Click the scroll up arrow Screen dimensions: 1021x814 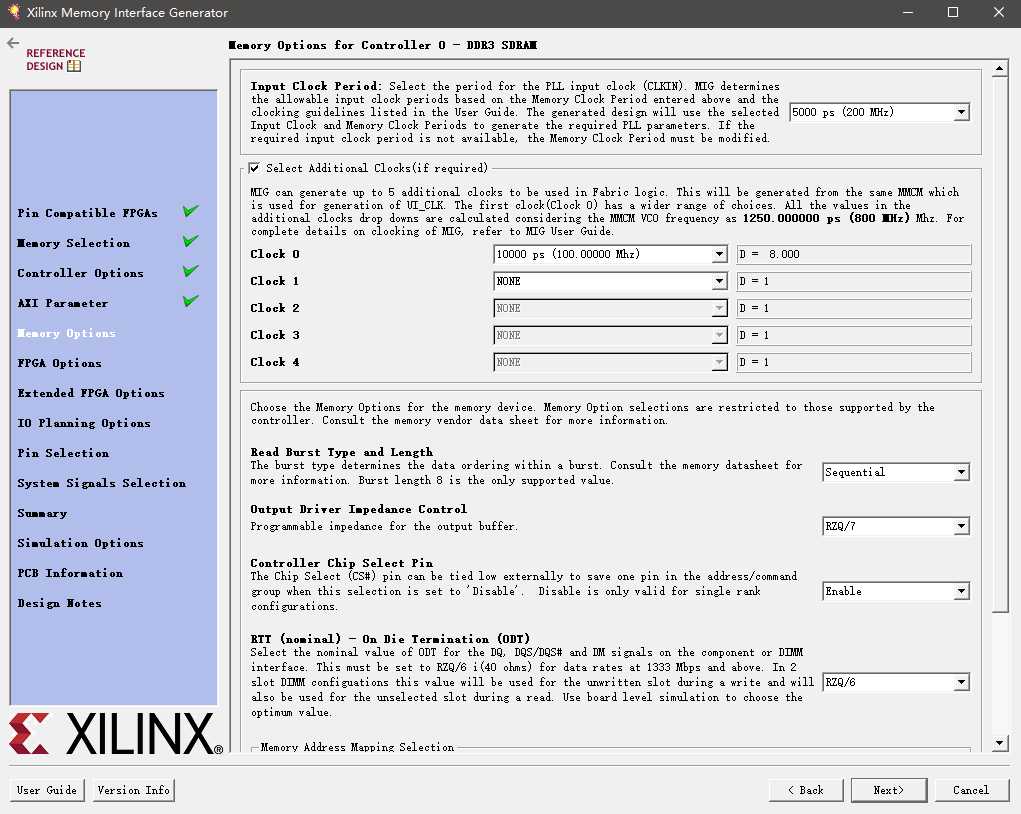pos(1000,68)
